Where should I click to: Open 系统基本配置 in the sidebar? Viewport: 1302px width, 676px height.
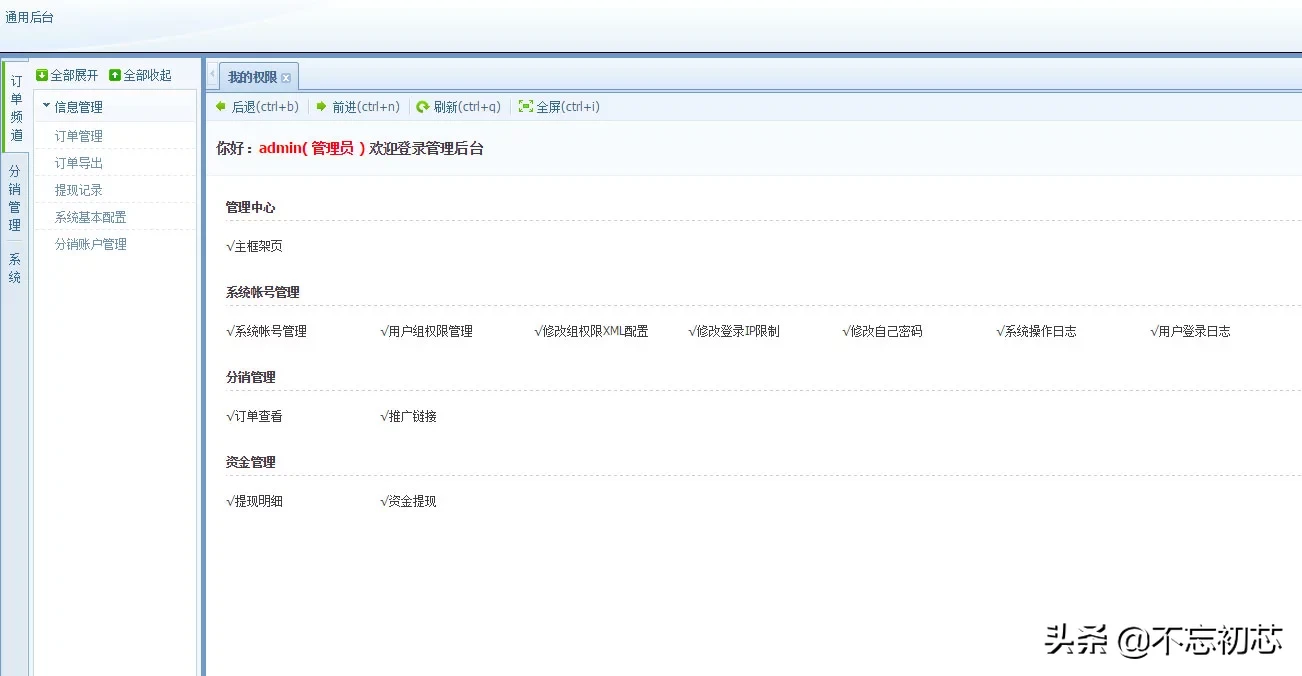[91, 217]
